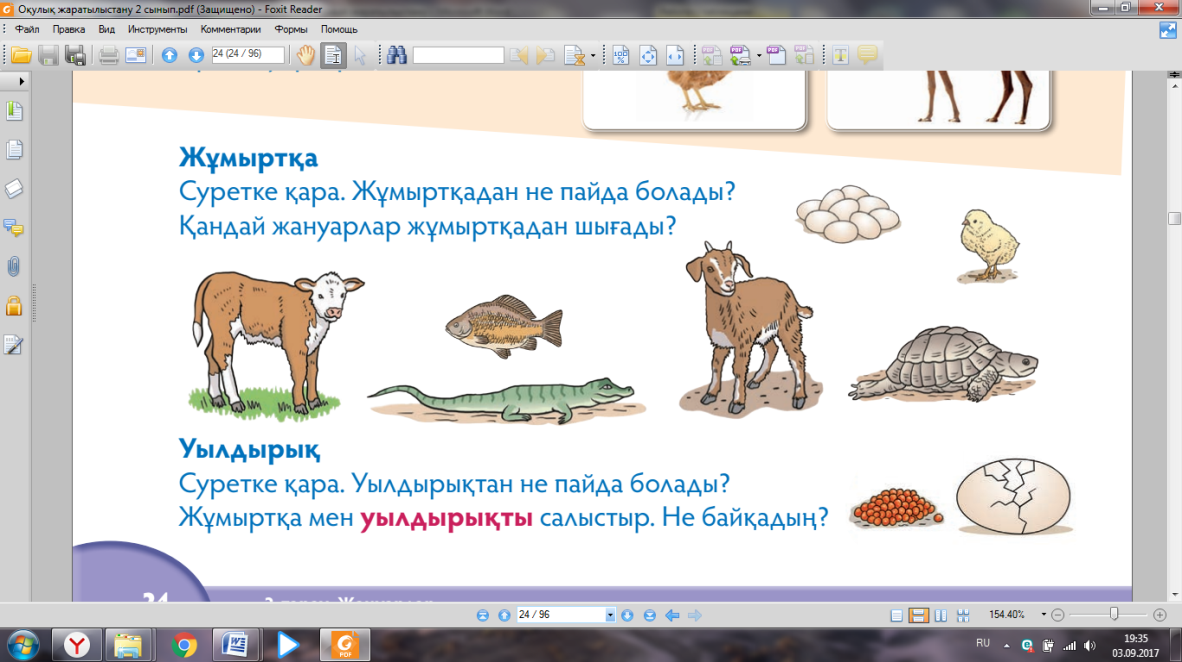The image size is (1182, 662).
Task: Click the zoom slider handle
Action: [1113, 614]
